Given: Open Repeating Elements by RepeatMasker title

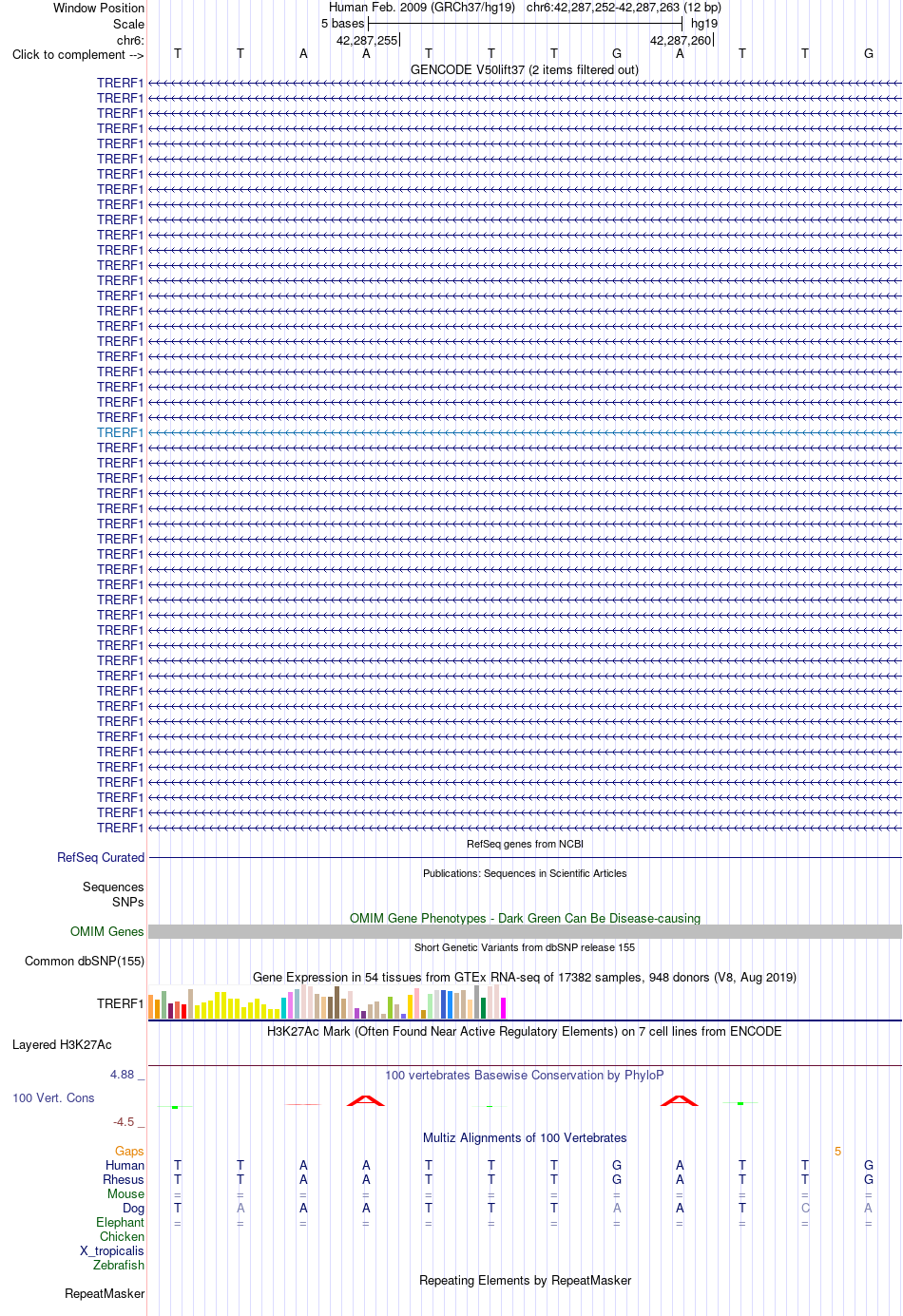Looking at the screenshot, I should [525, 1281].
